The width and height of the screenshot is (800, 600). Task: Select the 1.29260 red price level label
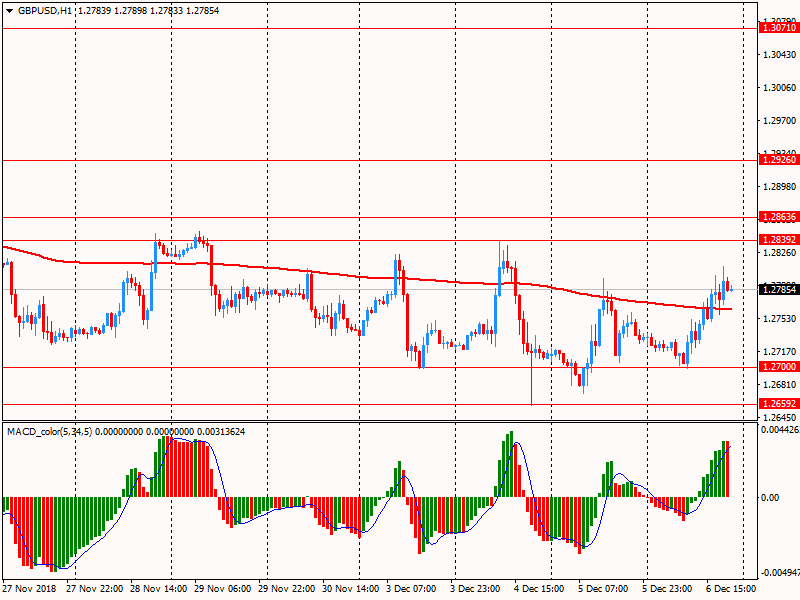[x=779, y=160]
